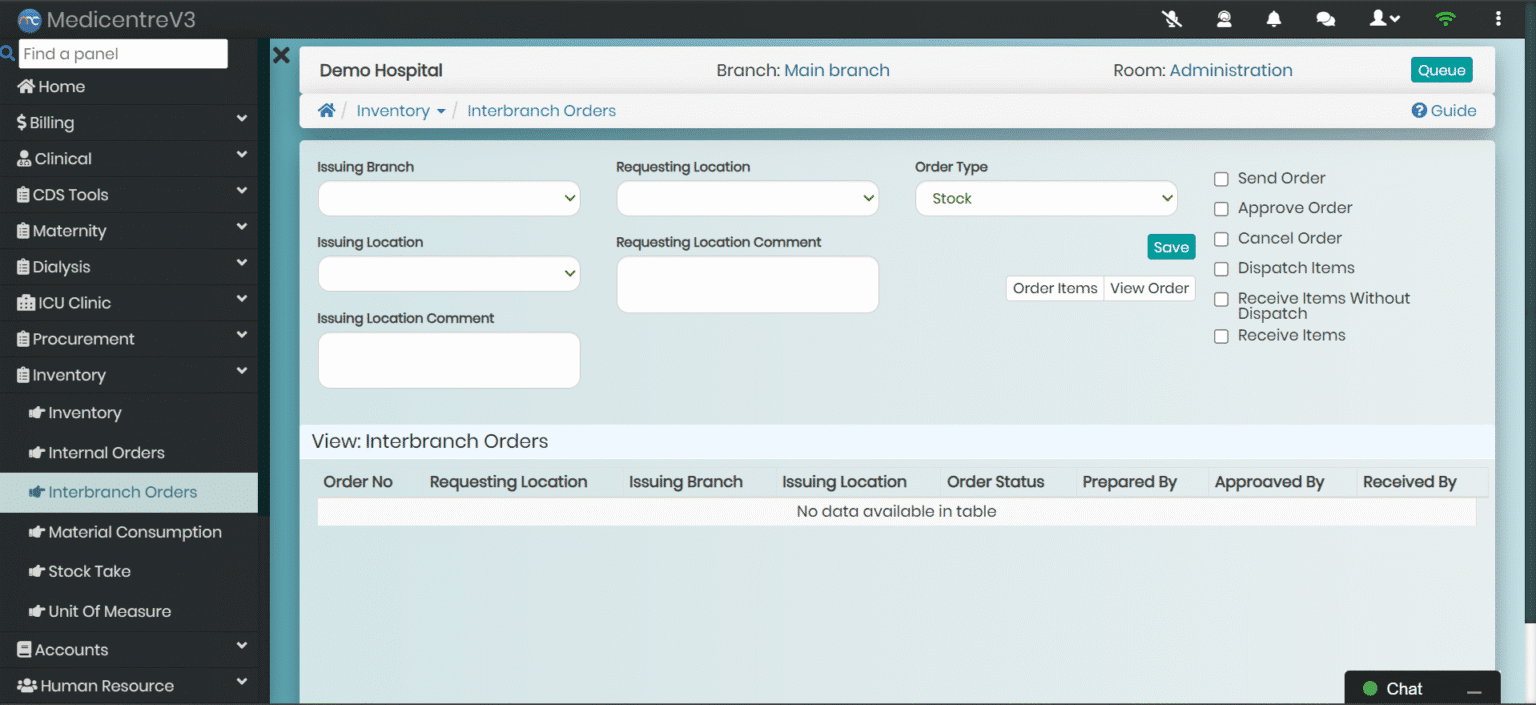
Task: Select Stock Take from Inventory submenu
Action: pos(89,571)
